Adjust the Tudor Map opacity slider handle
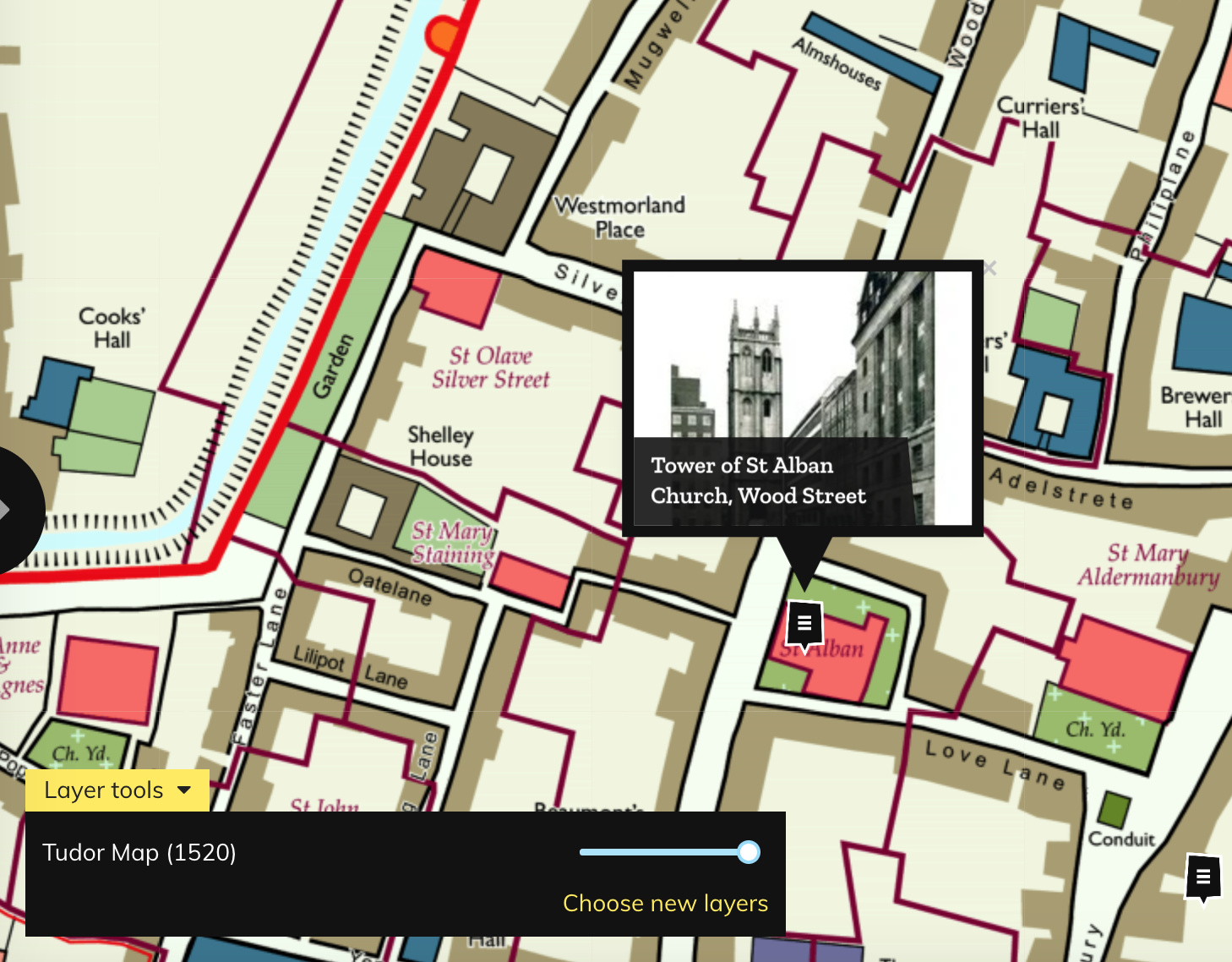Screen dimensions: 1232x962 click(x=748, y=852)
